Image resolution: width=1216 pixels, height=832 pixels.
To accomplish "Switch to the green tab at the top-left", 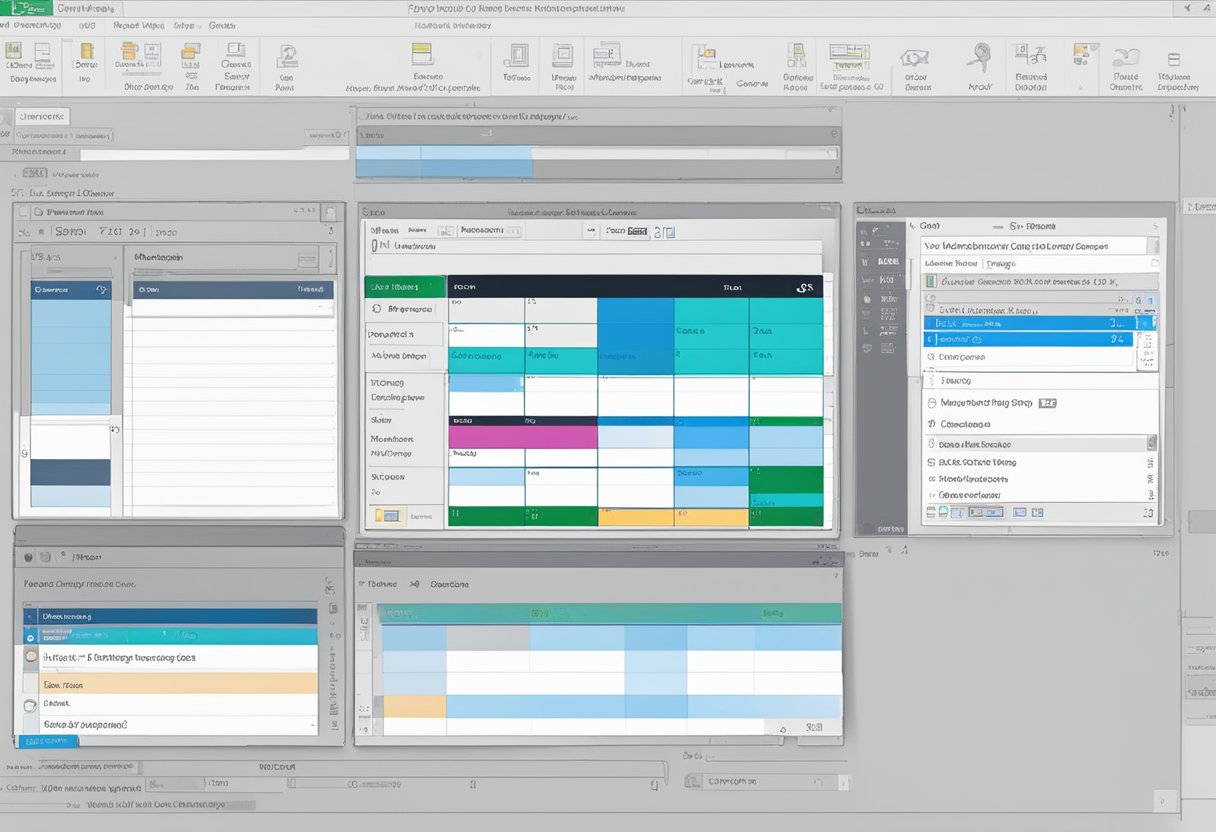I will click(x=30, y=7).
